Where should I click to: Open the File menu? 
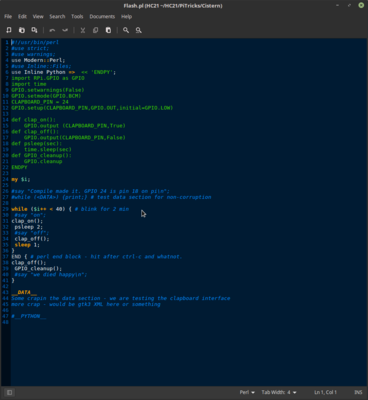(8, 16)
